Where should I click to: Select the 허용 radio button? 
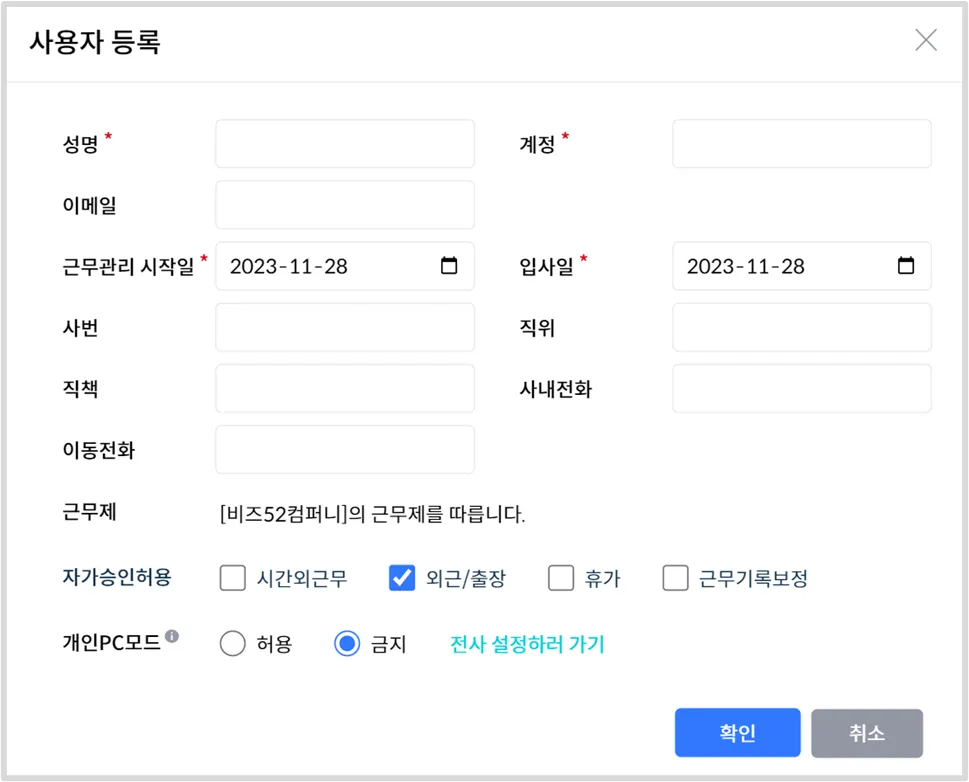[x=232, y=644]
